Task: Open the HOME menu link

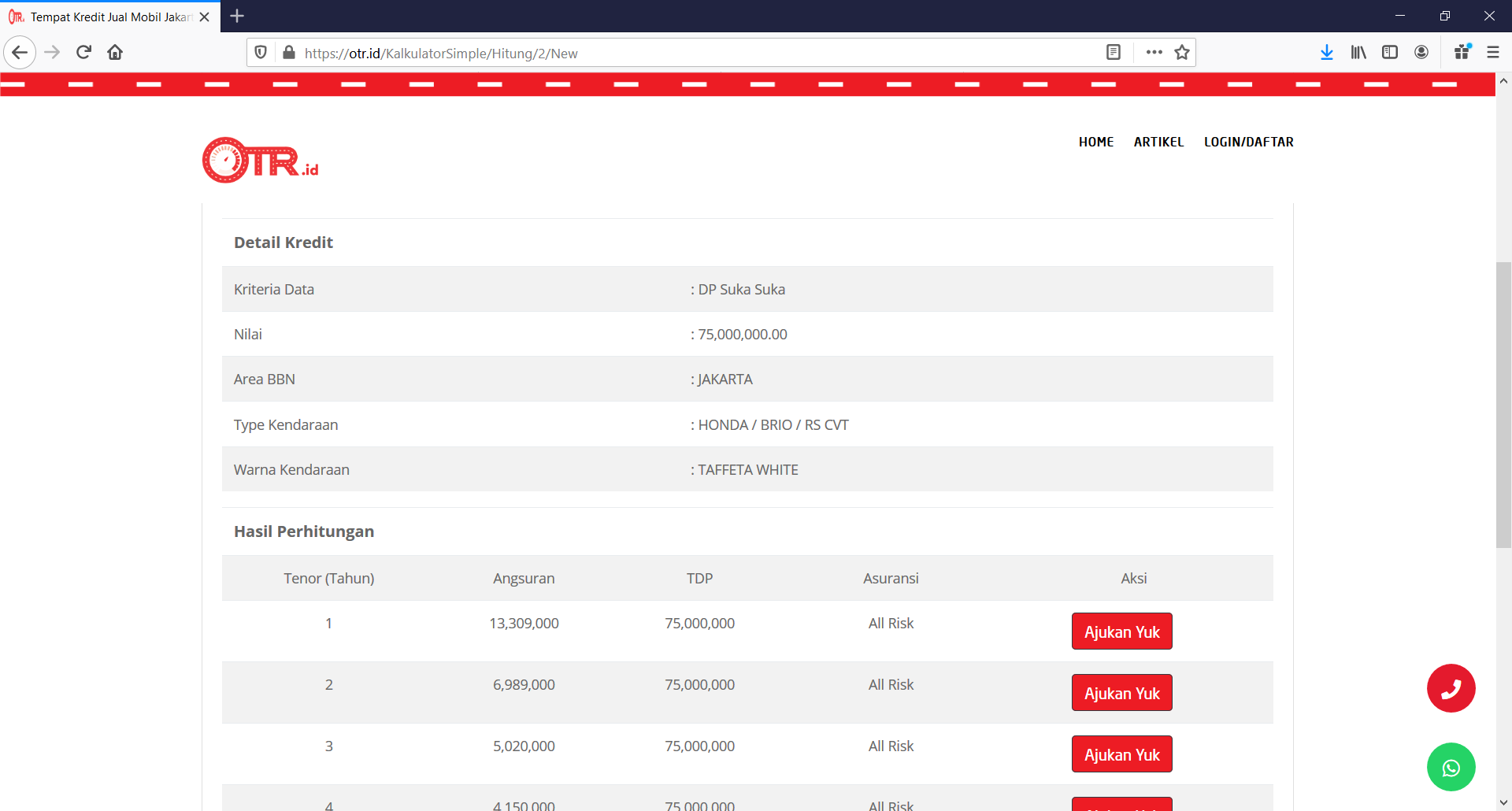Action: click(1096, 142)
